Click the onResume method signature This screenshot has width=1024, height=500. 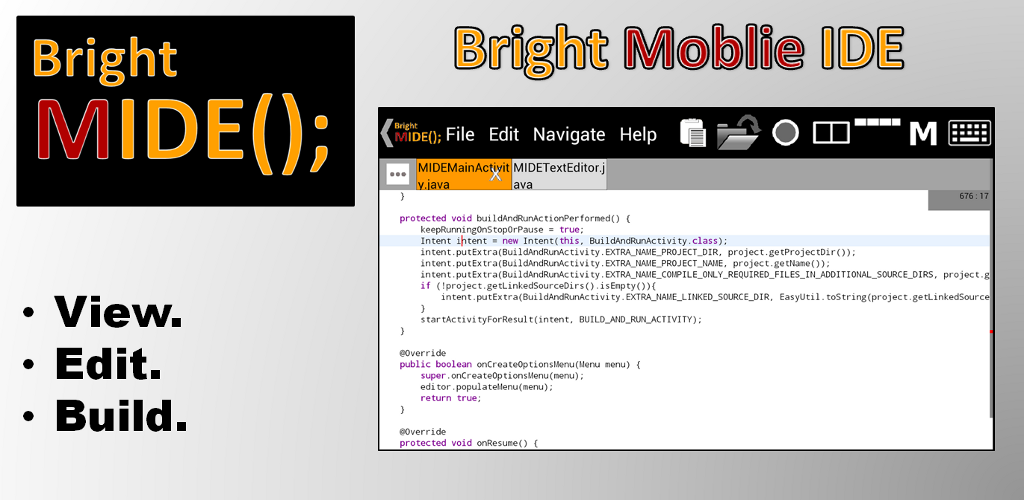click(468, 443)
